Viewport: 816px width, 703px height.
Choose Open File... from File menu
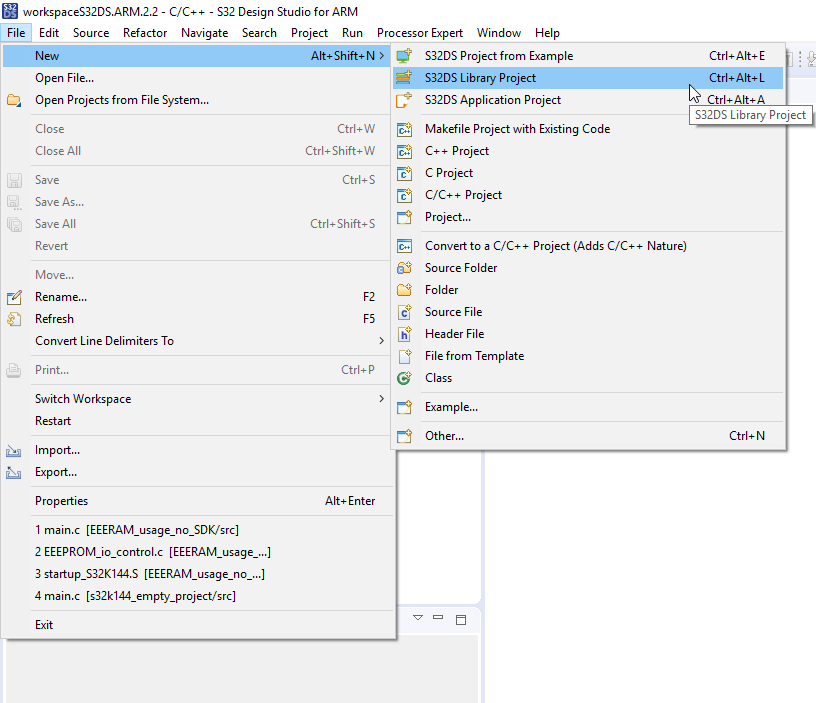198,78
